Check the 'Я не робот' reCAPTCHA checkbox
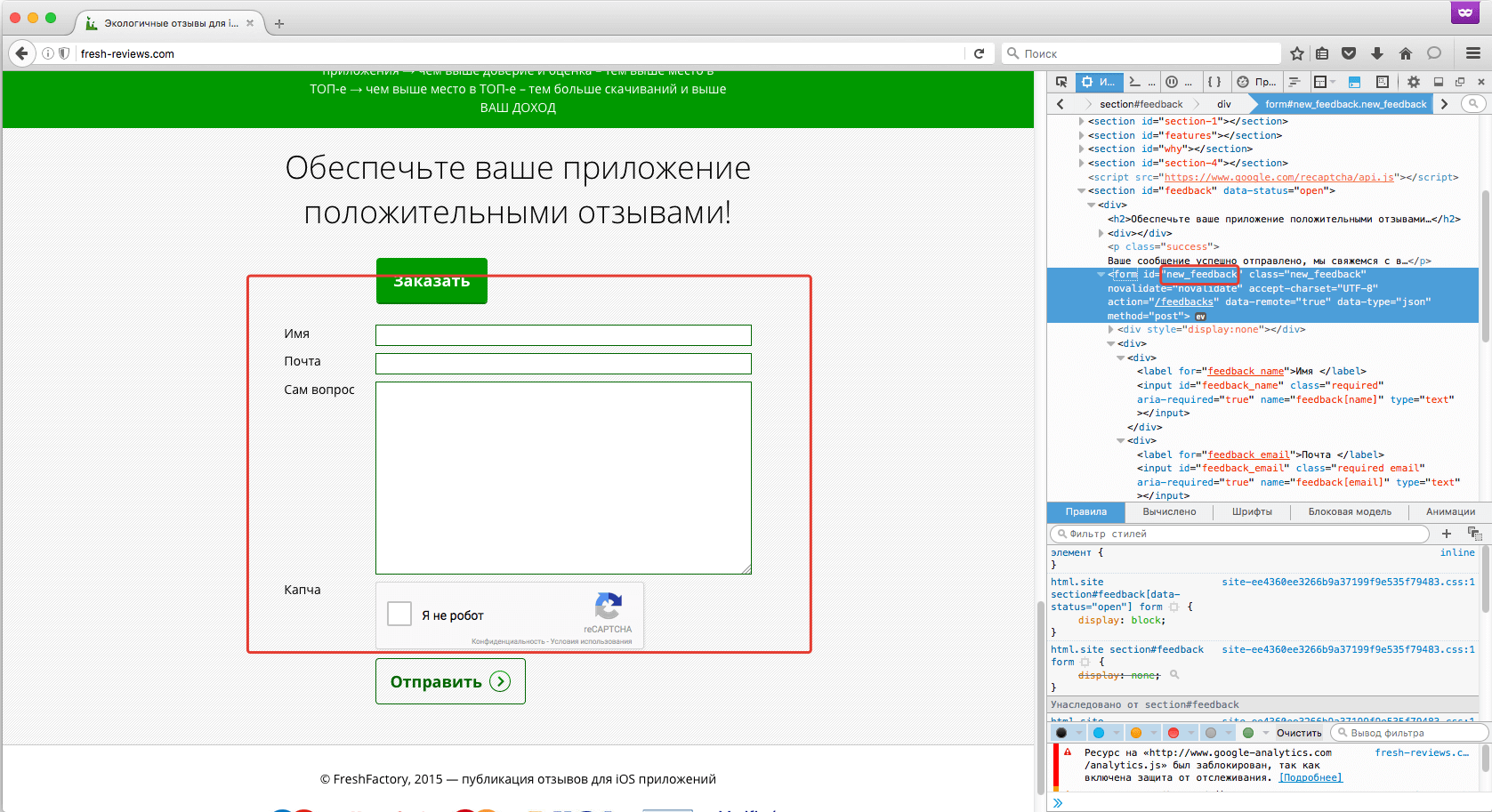Viewport: 1492px width, 812px height. pyautogui.click(x=399, y=614)
